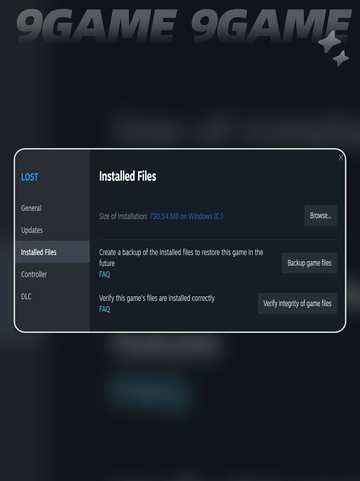Start Verify integrity of game files
The image size is (360, 481).
[x=297, y=303]
